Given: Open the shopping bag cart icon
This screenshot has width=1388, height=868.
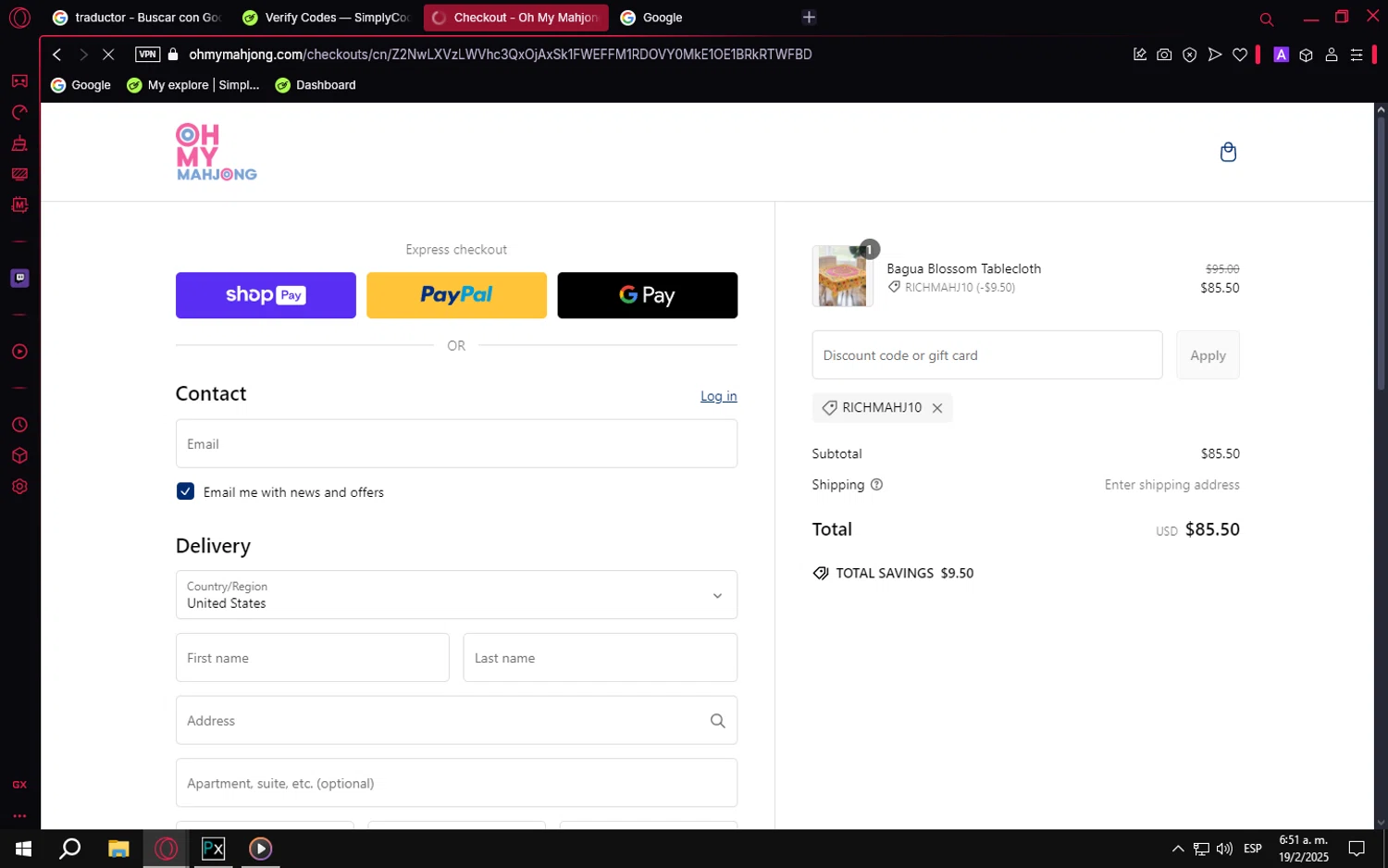Looking at the screenshot, I should coord(1228,152).
